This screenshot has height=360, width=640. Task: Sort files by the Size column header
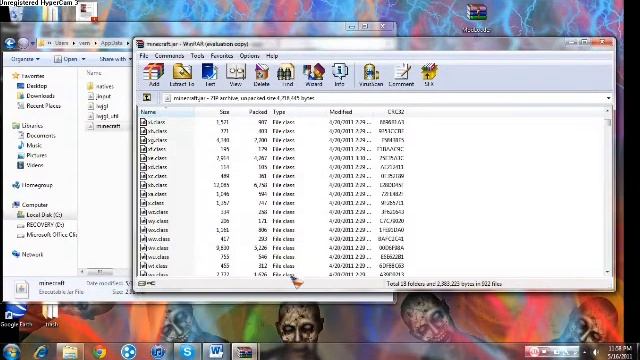212,112
